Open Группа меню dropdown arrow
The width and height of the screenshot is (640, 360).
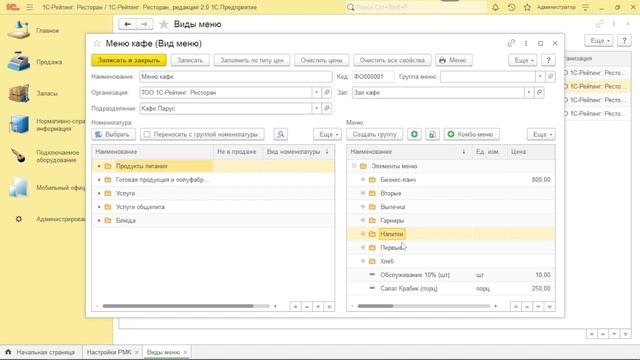coord(540,76)
